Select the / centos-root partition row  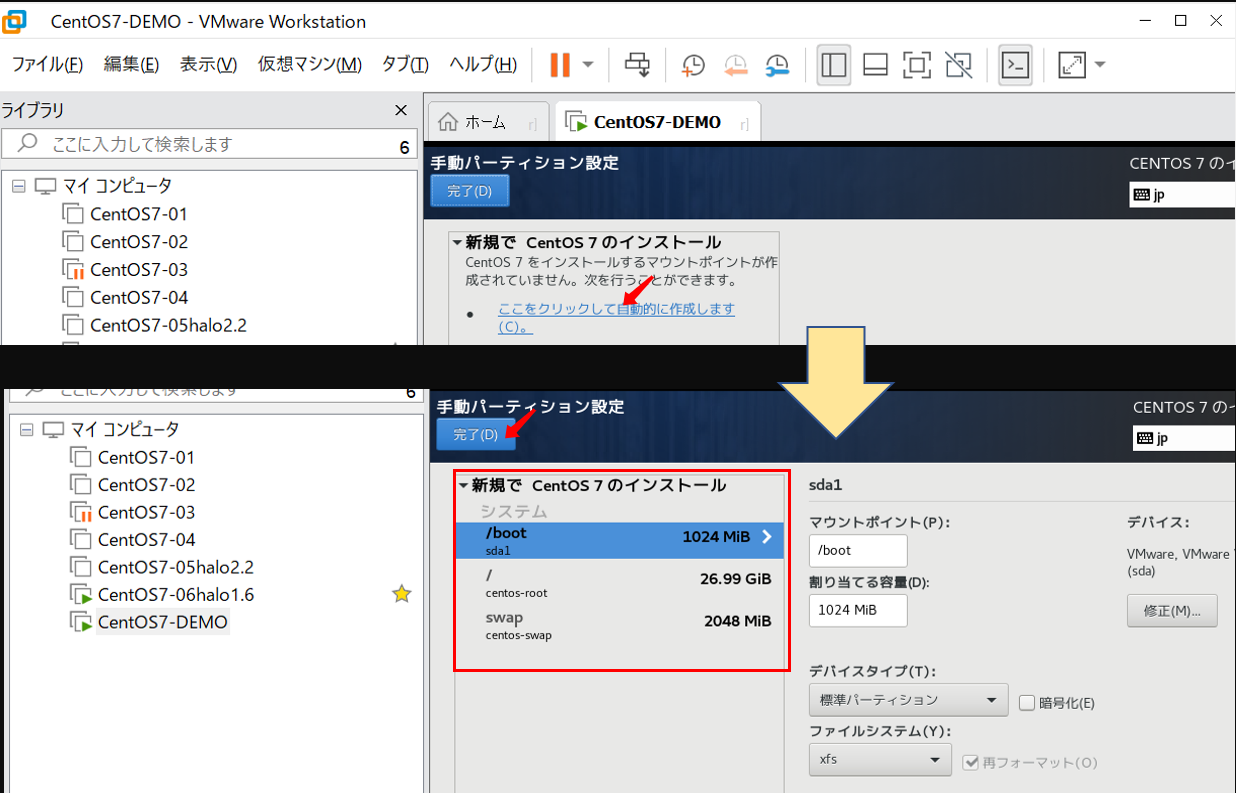tap(619, 583)
